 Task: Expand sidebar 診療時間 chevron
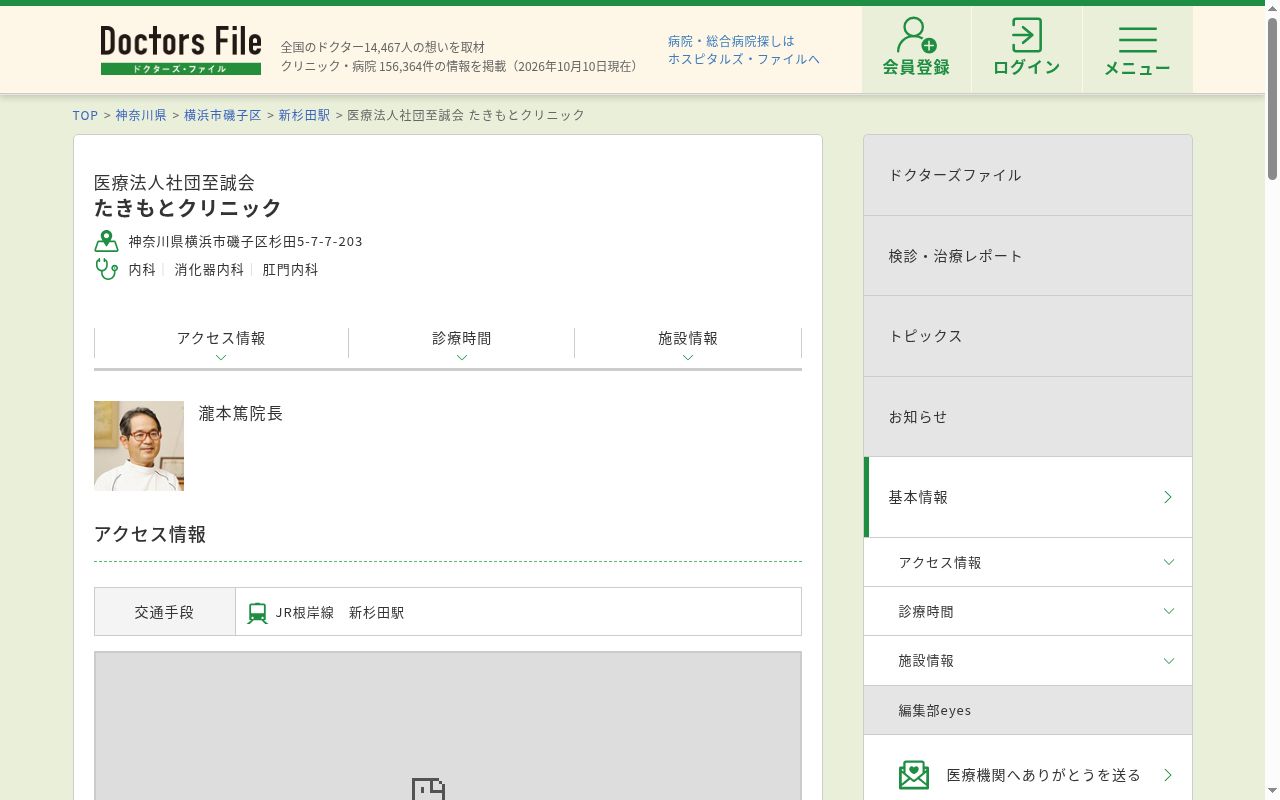1169,611
